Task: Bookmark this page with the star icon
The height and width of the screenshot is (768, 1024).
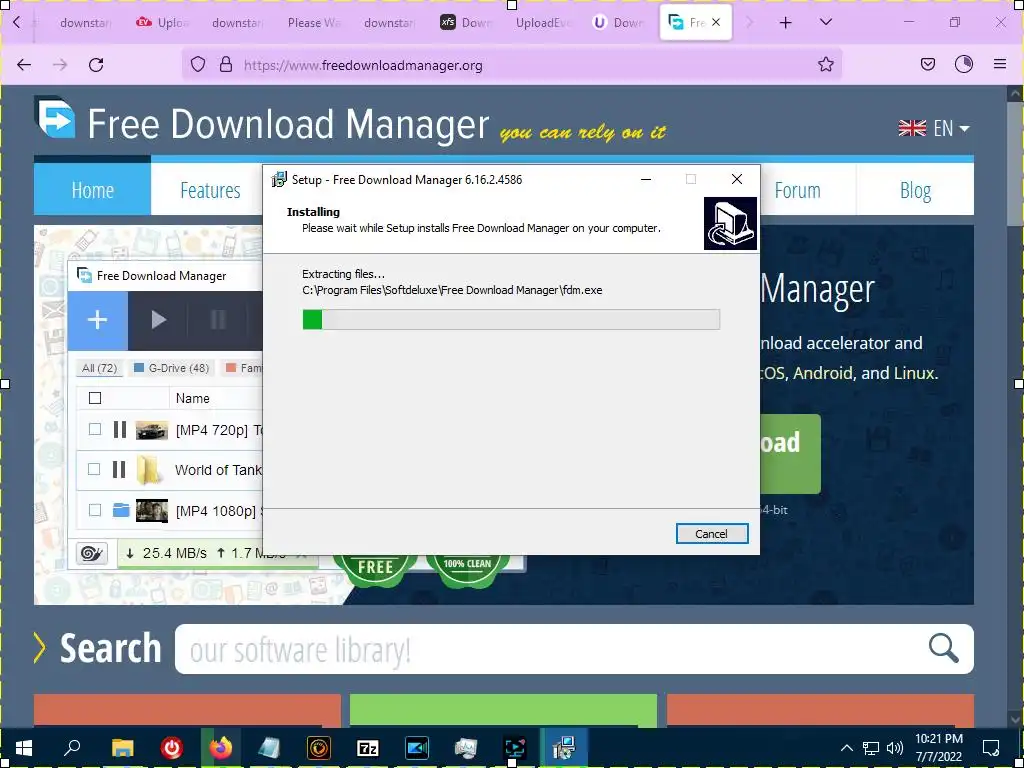Action: point(825,65)
